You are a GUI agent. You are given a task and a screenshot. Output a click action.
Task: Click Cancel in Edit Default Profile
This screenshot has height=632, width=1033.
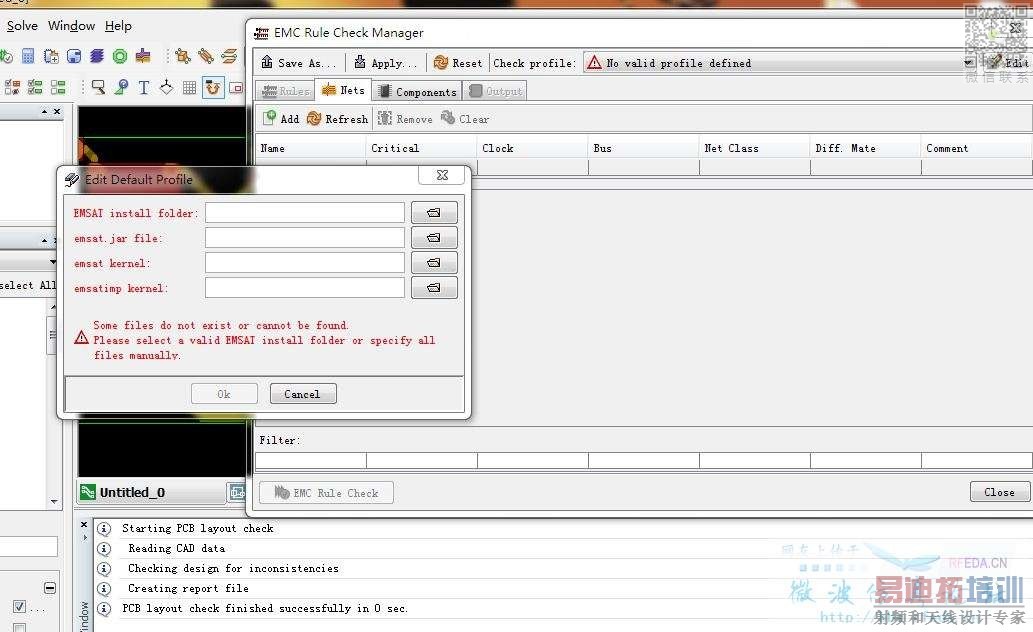click(302, 394)
